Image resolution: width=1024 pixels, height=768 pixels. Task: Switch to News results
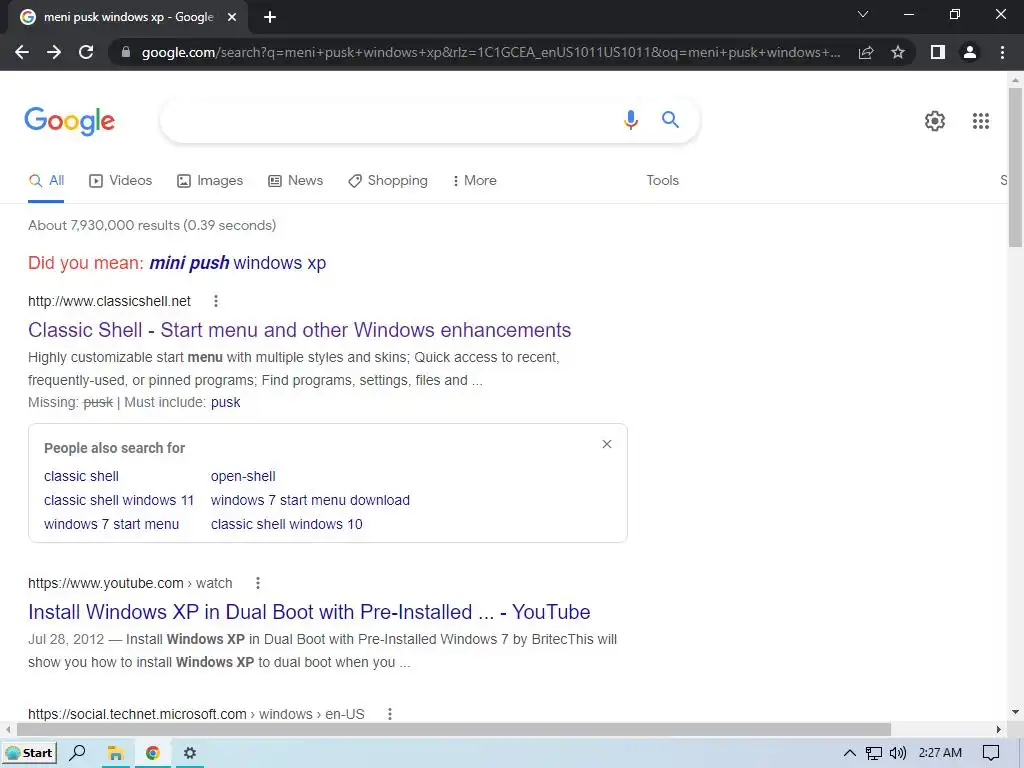(296, 180)
